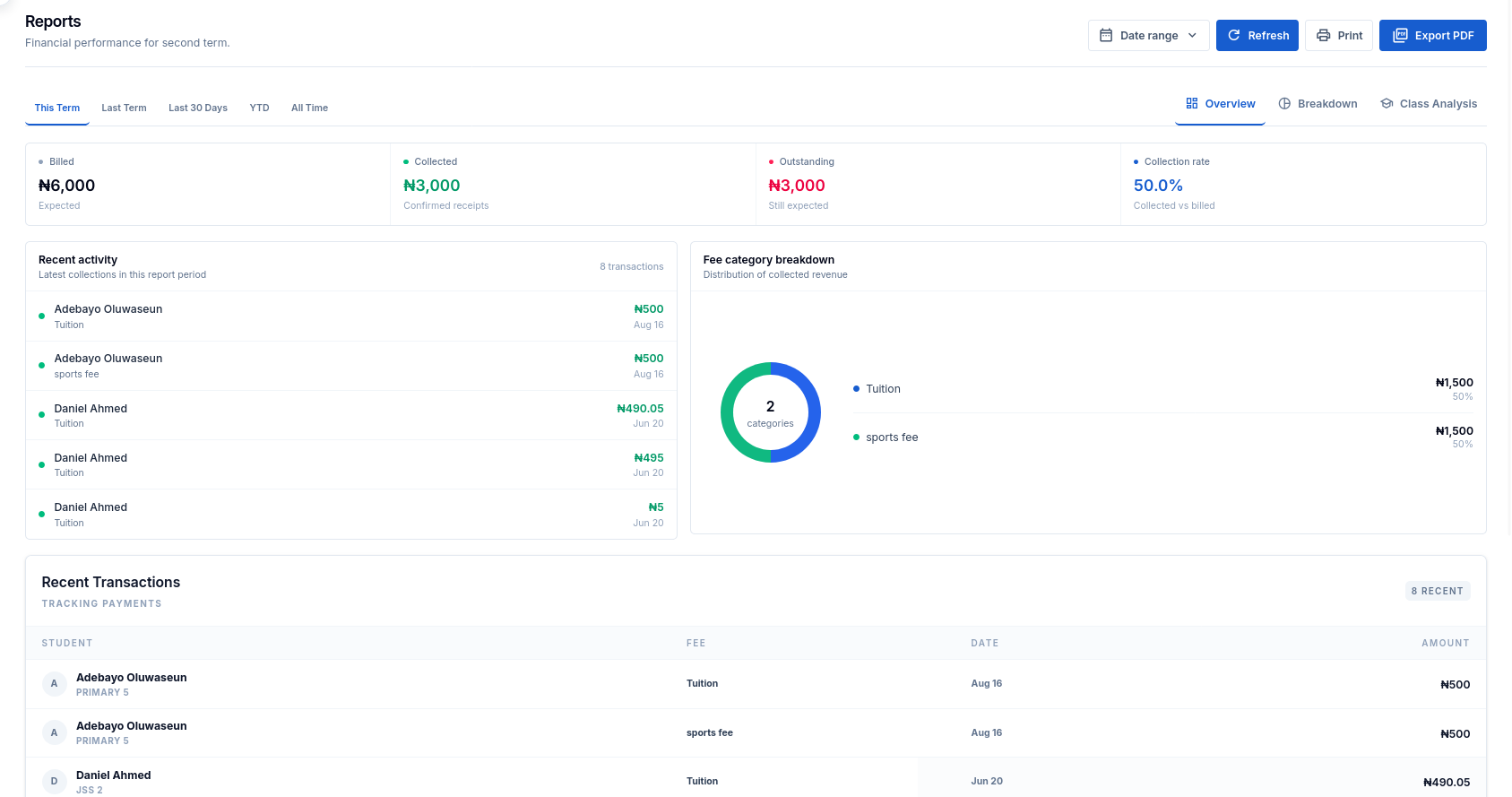Image resolution: width=1512 pixels, height=797 pixels.
Task: Select Adebayo Oluwaseun sports fee activity row
Action: 351,366
